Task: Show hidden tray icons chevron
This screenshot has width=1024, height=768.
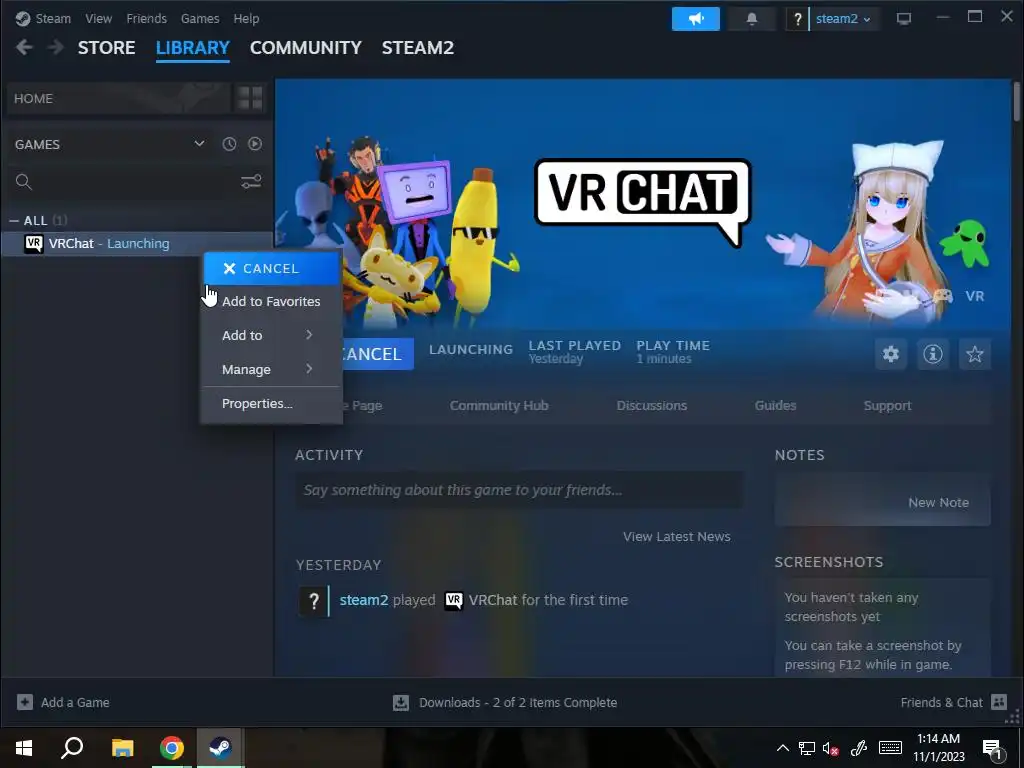Action: [x=782, y=748]
